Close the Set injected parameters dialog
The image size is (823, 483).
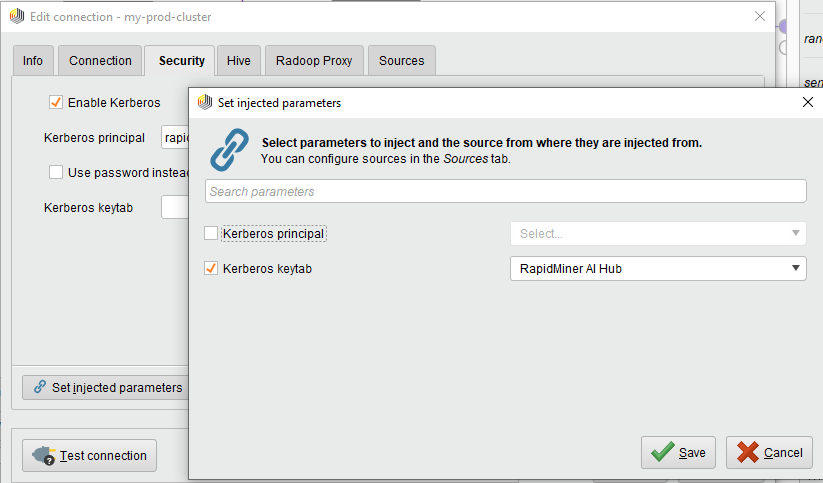pos(808,102)
